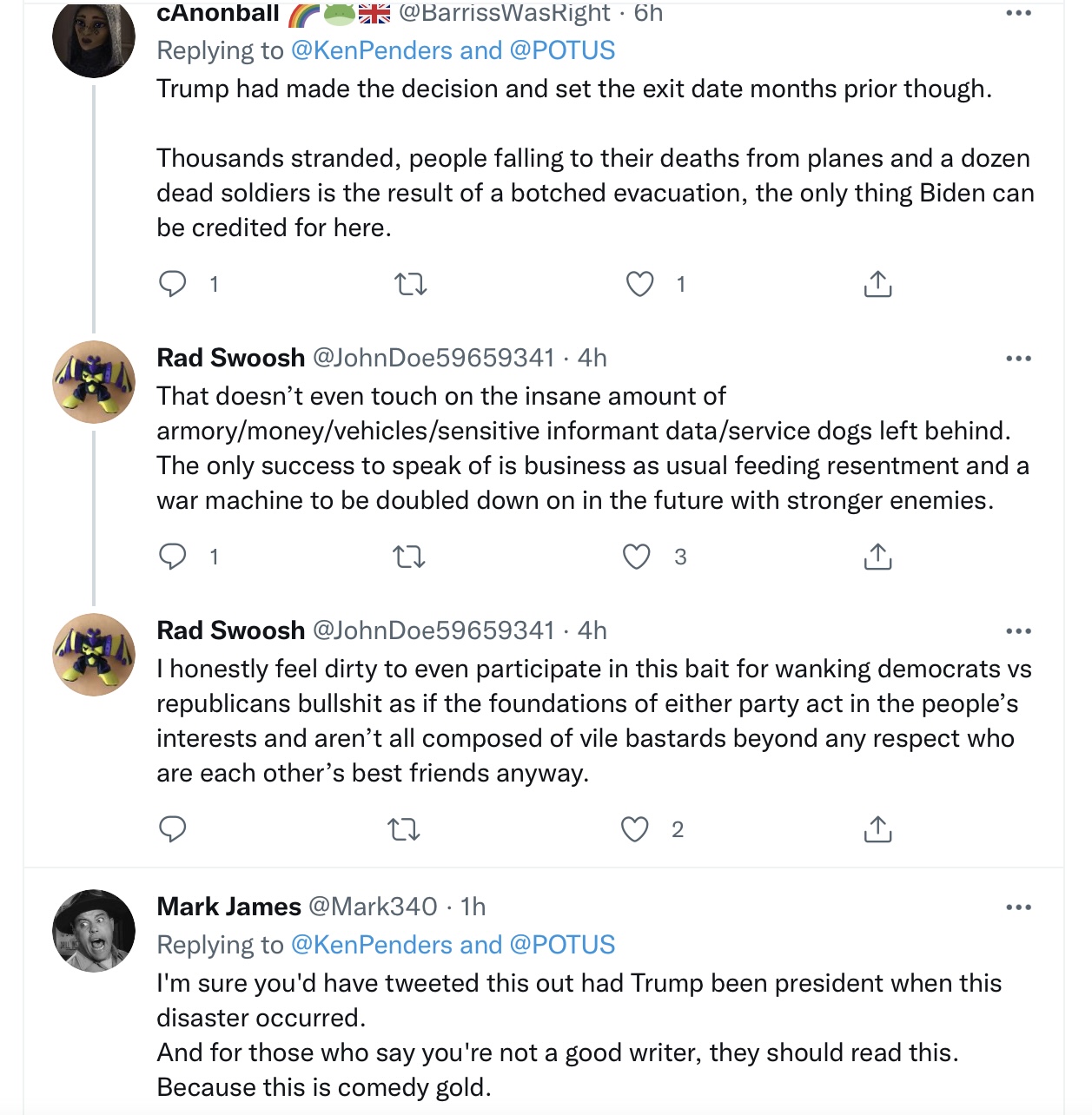Share Rad Swoosh's tweet about vile bastards

click(877, 829)
